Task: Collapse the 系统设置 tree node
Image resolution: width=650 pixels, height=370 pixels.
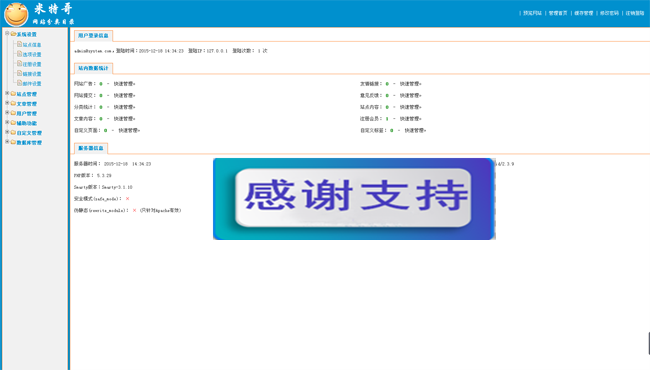Action: [7, 33]
